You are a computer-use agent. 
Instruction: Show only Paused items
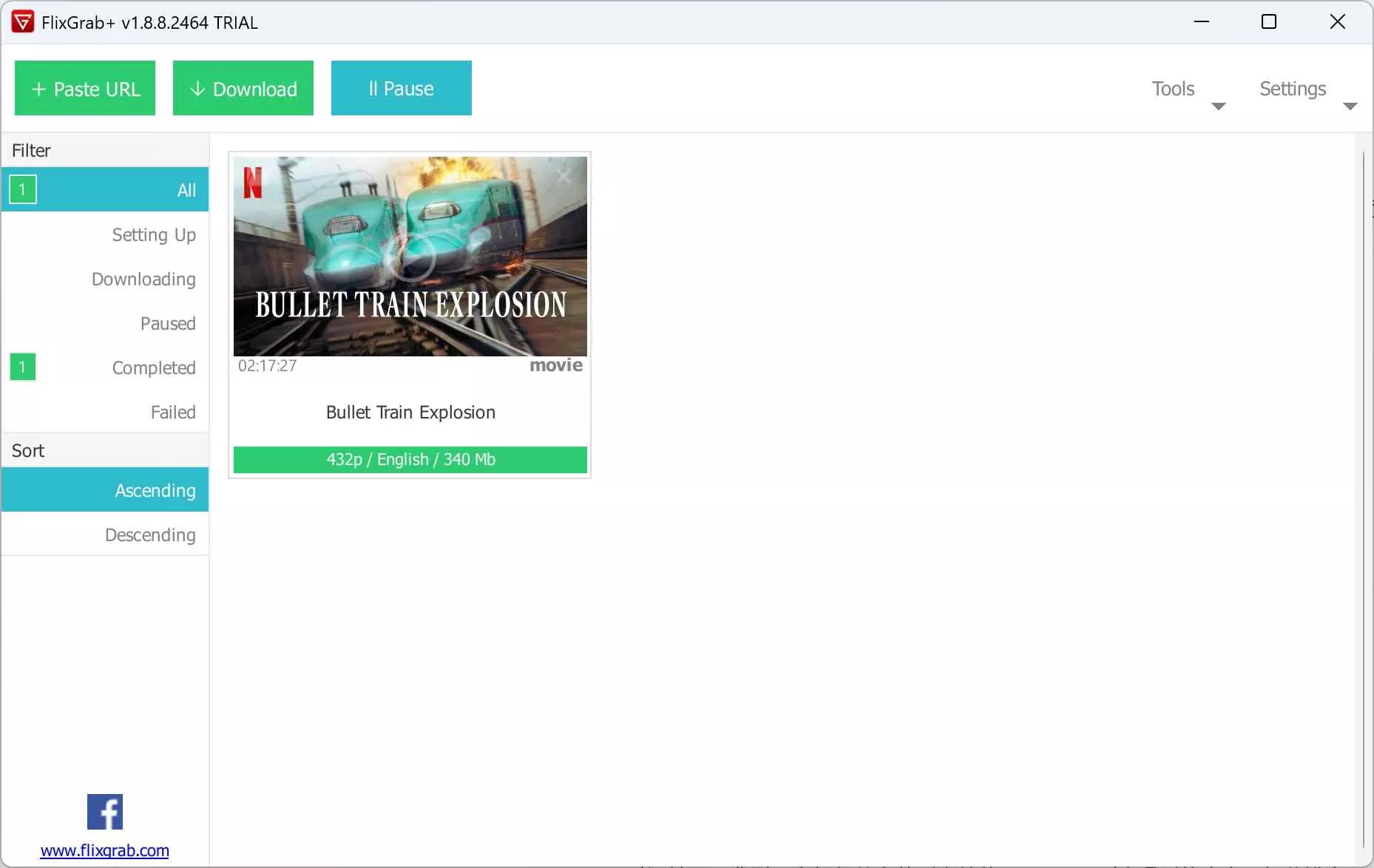tap(105, 323)
